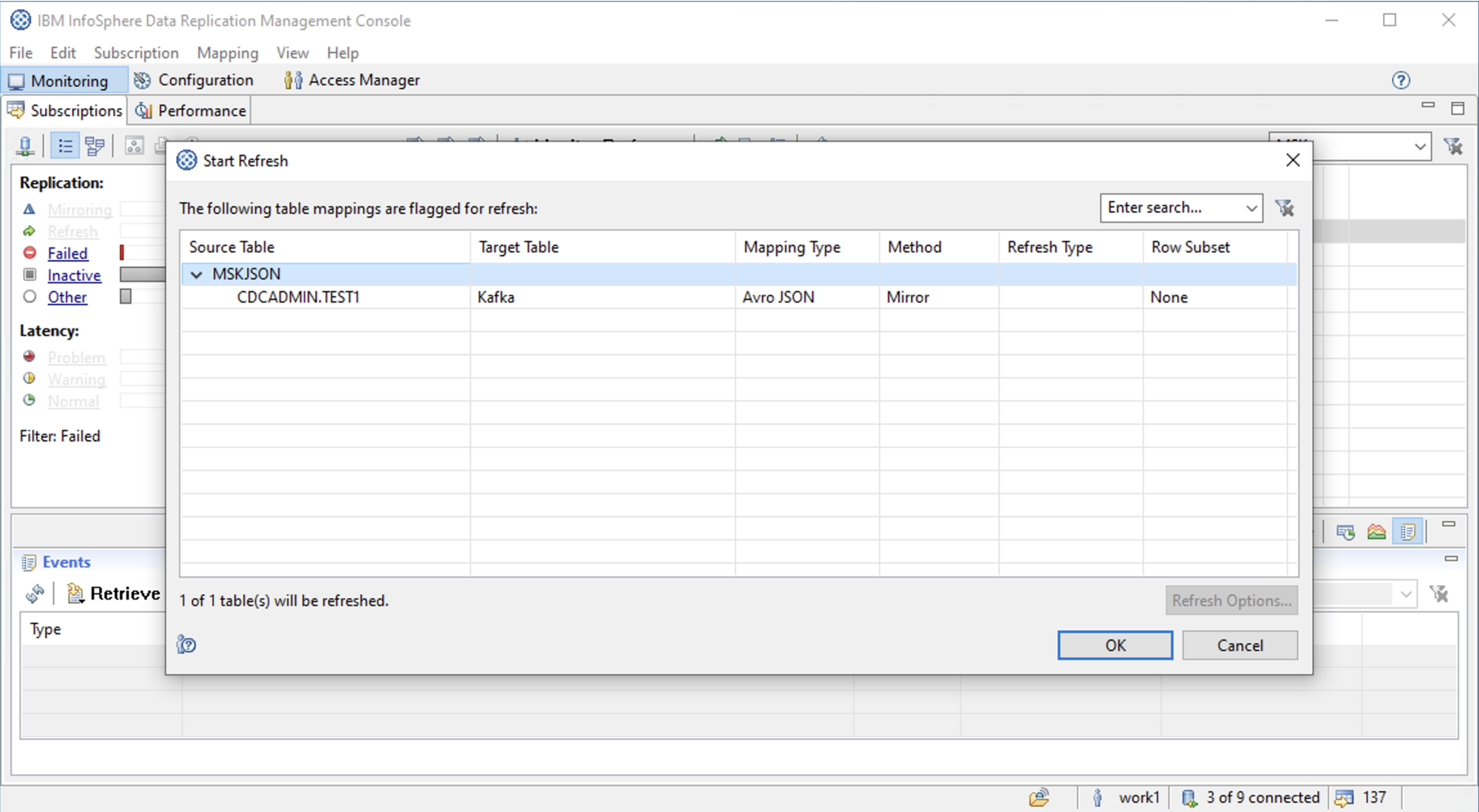Click the datastore connect icon in Subscriptions toolbar
The height and width of the screenshot is (812, 1479).
pos(25,146)
